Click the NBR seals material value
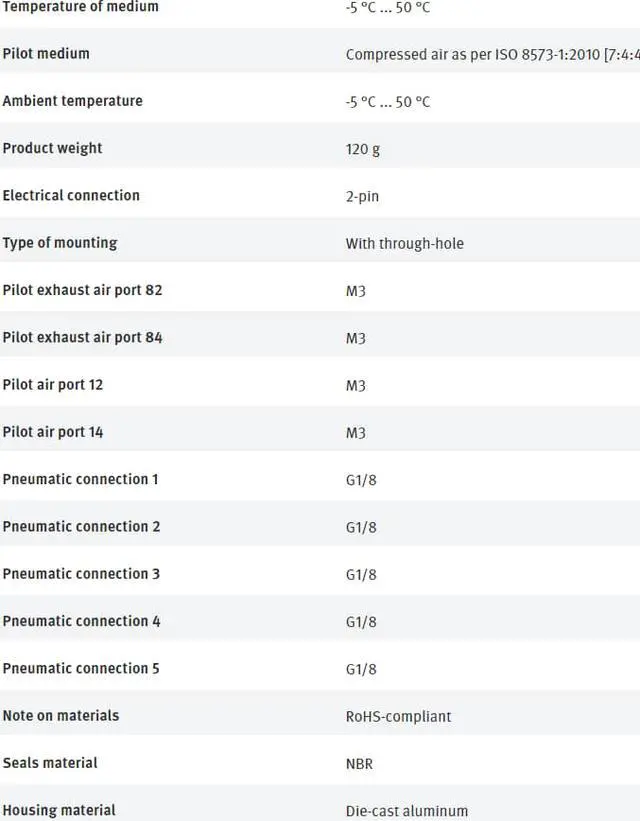This screenshot has width=640, height=821. pyautogui.click(x=360, y=764)
